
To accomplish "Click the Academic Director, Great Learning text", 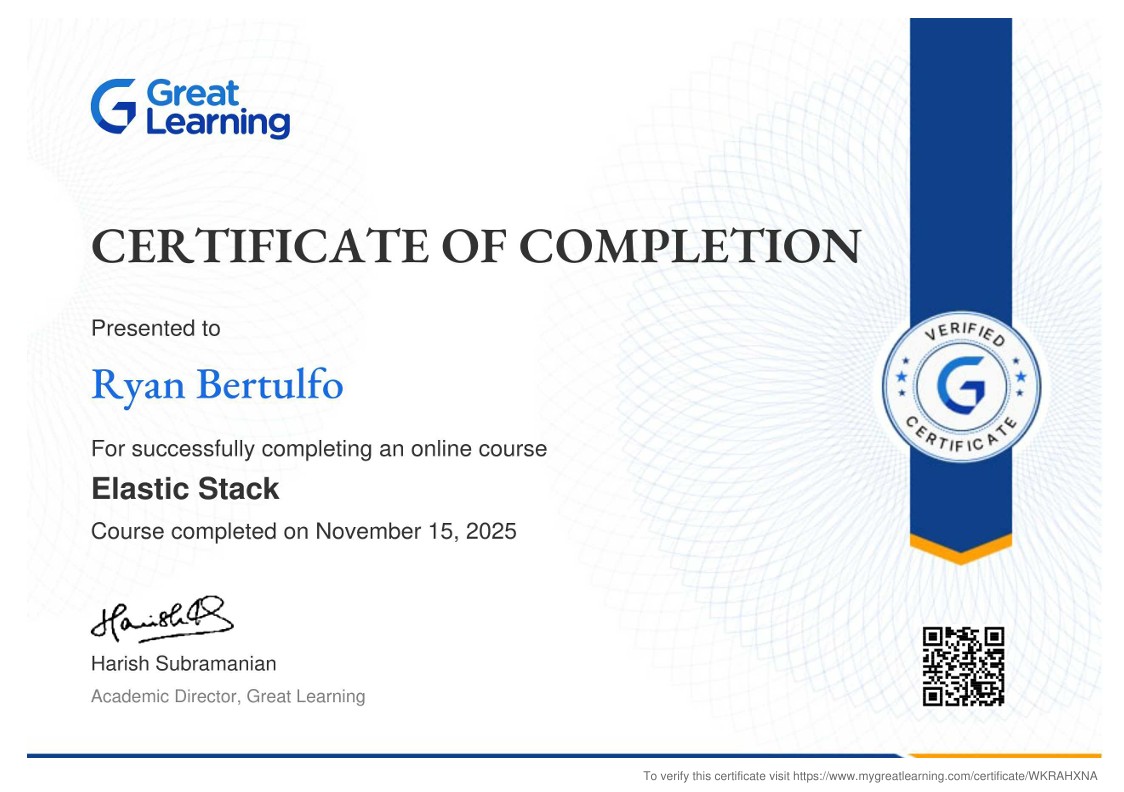I will pyautogui.click(x=228, y=696).
